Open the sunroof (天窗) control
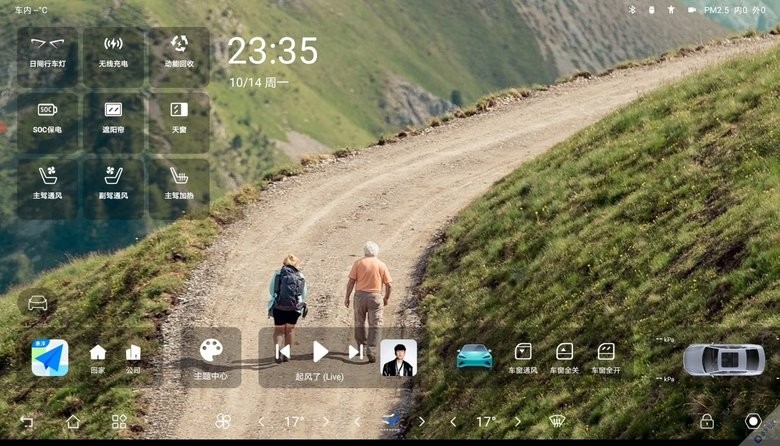Screen dimensions: 780x446 click(x=179, y=119)
